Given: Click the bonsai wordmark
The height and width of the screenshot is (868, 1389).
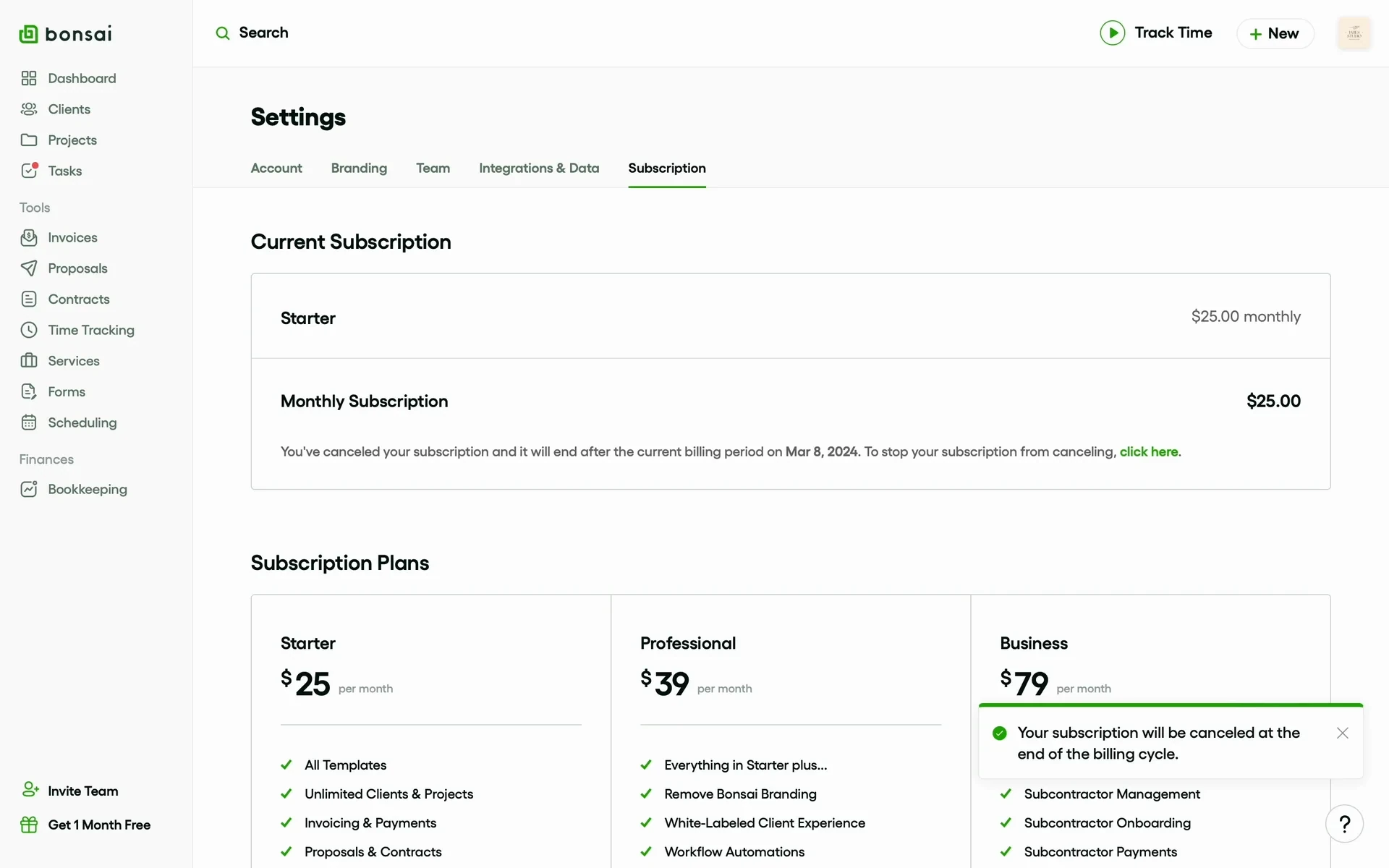Looking at the screenshot, I should 78,34.
